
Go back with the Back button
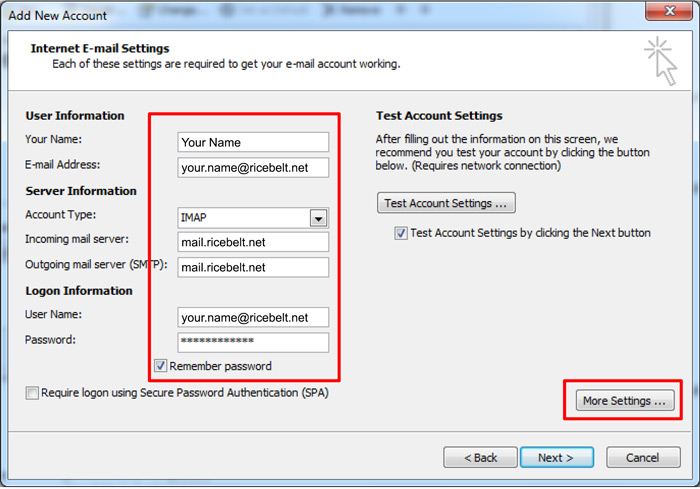(x=480, y=458)
